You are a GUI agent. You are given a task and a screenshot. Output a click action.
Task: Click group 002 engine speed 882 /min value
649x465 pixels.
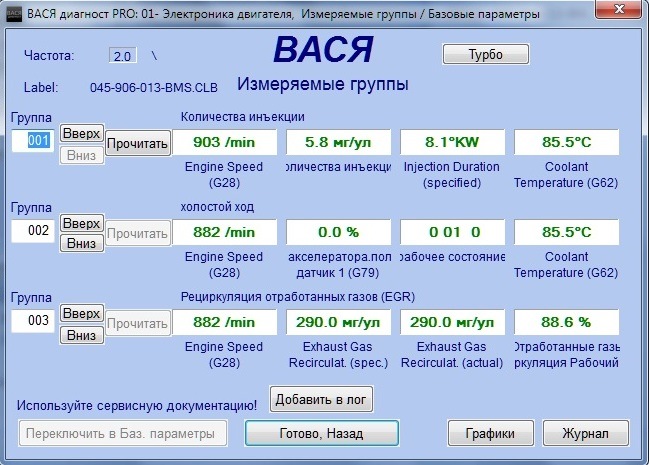(224, 232)
